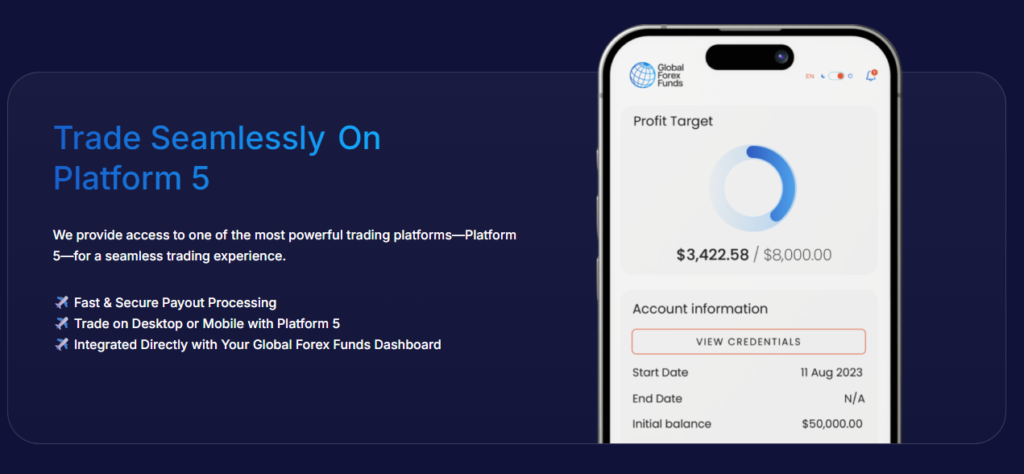Click the sun light-mode icon
The height and width of the screenshot is (474, 1024).
[x=850, y=76]
